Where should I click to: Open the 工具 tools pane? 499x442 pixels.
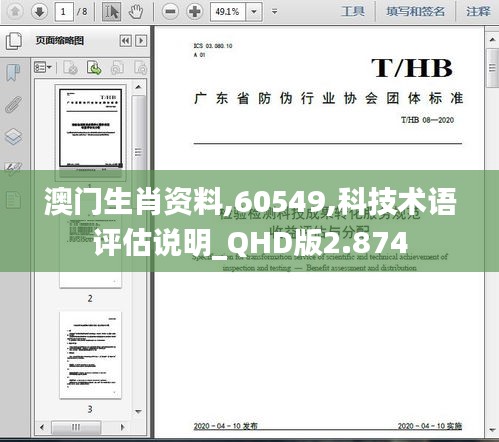(353, 12)
